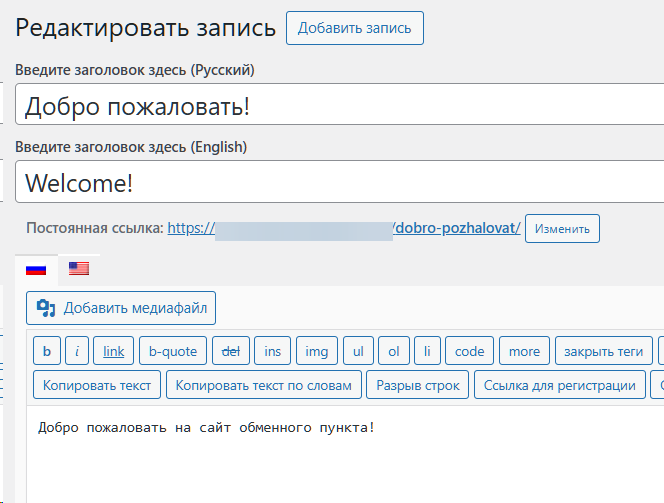
Task: Click the Изменить permalink button
Action: tap(562, 228)
